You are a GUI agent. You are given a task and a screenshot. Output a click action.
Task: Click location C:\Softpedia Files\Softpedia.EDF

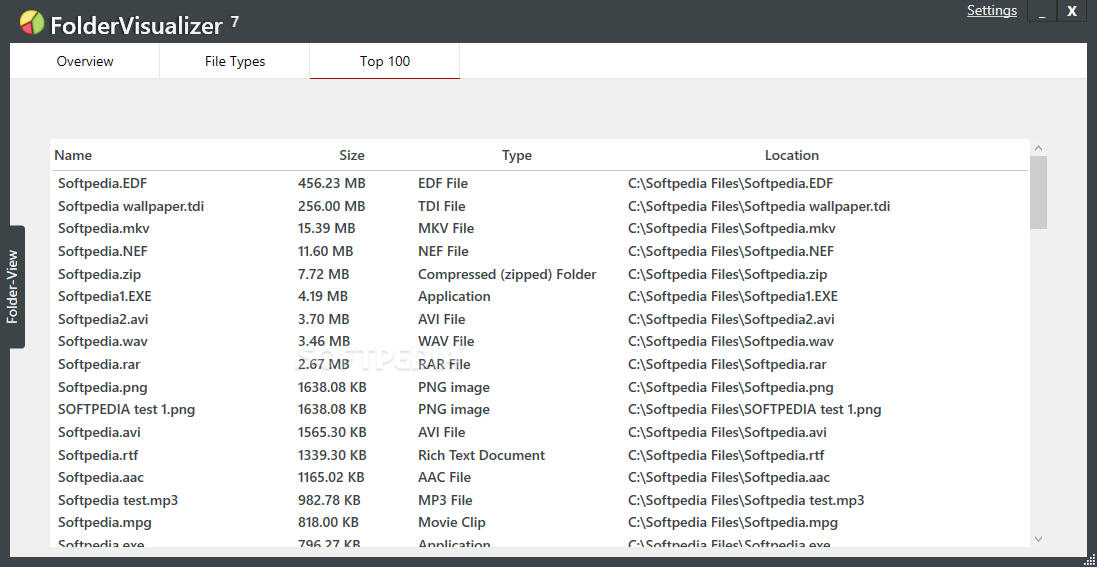click(x=730, y=183)
